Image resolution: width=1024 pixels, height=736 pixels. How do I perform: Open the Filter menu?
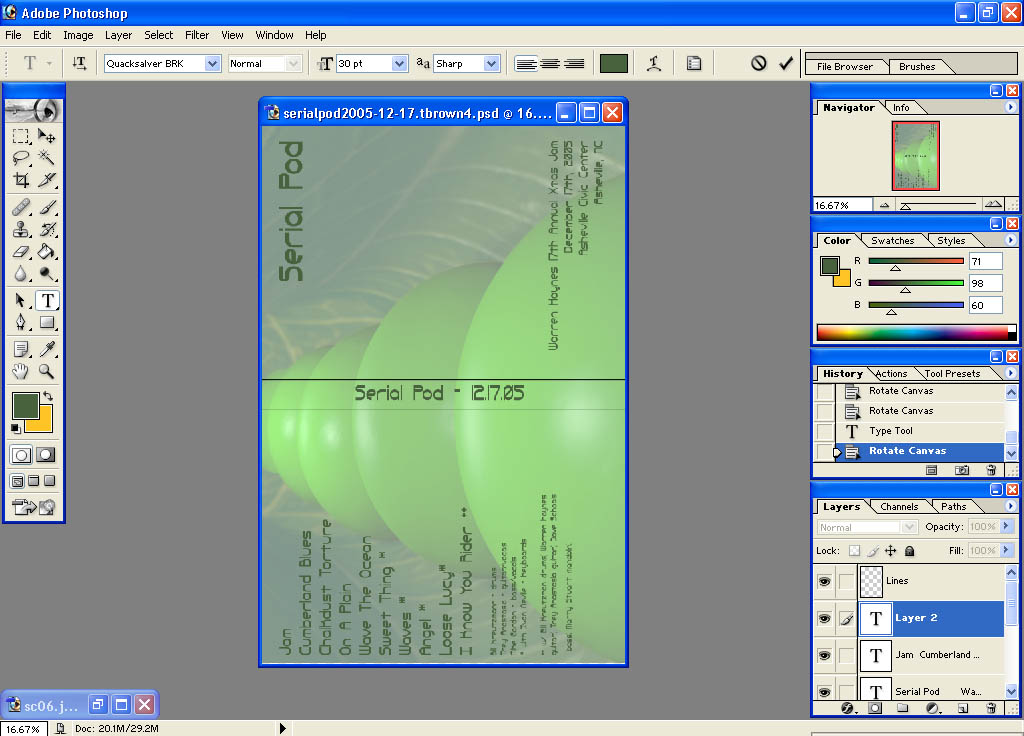[x=197, y=35]
